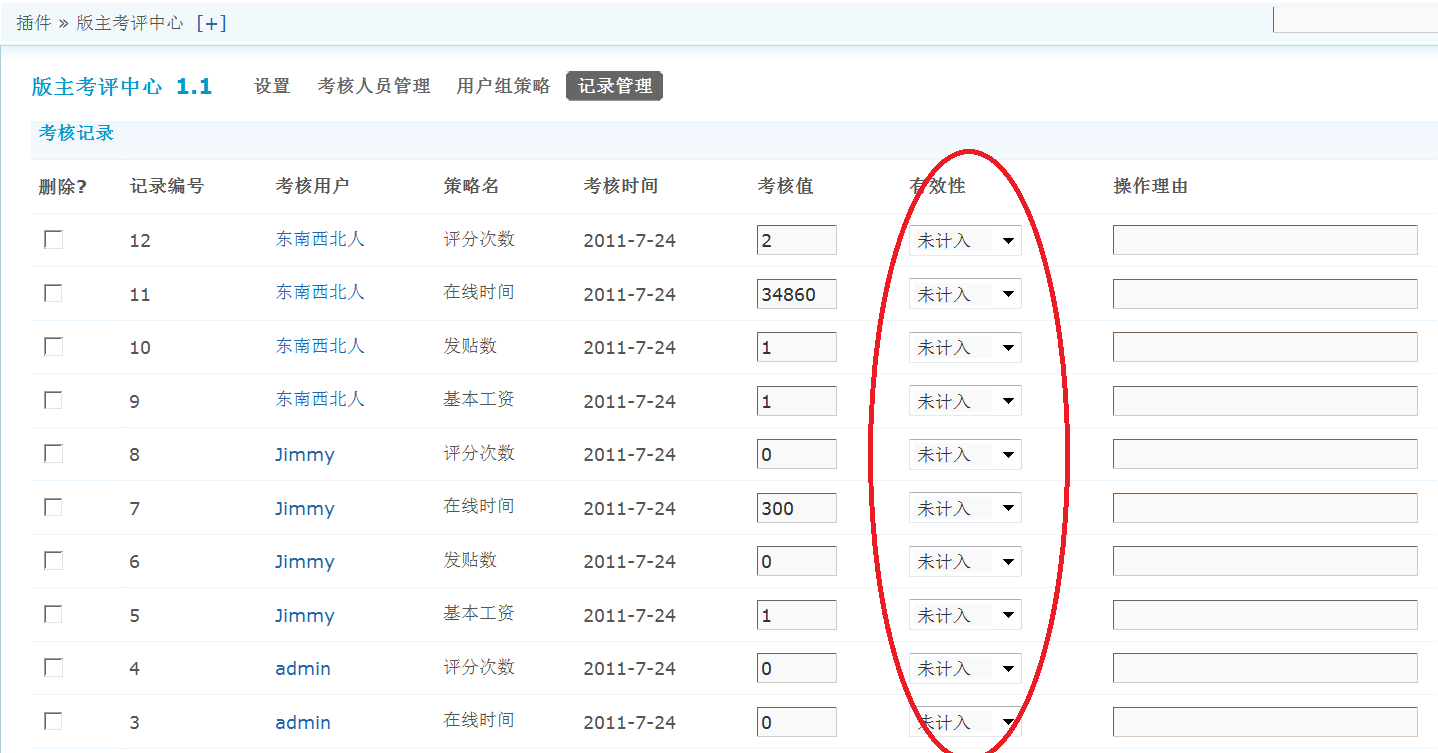1438x753 pixels.
Task: Focus 考核值 field of record 8
Action: 797,454
